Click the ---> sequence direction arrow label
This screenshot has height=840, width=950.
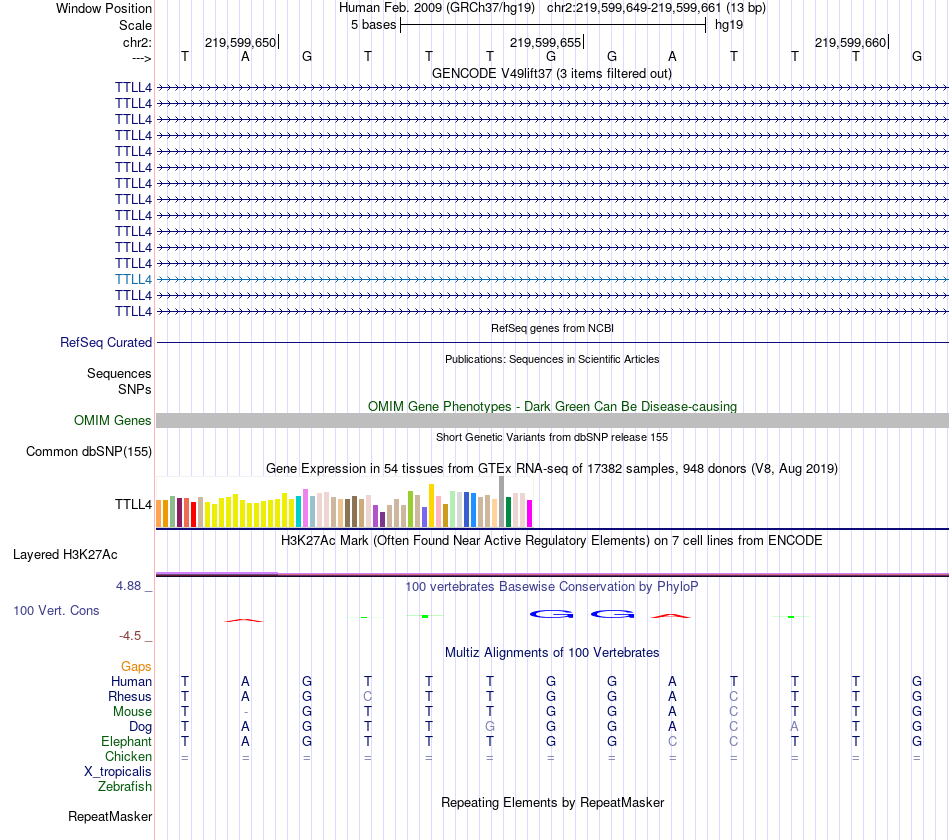[141, 58]
